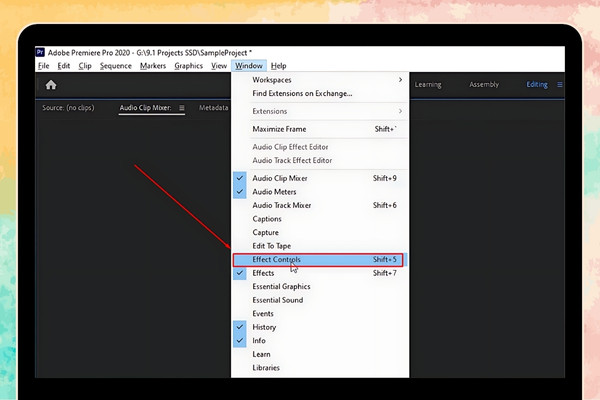
Task: Expand the Workspaces submenu
Action: point(320,80)
